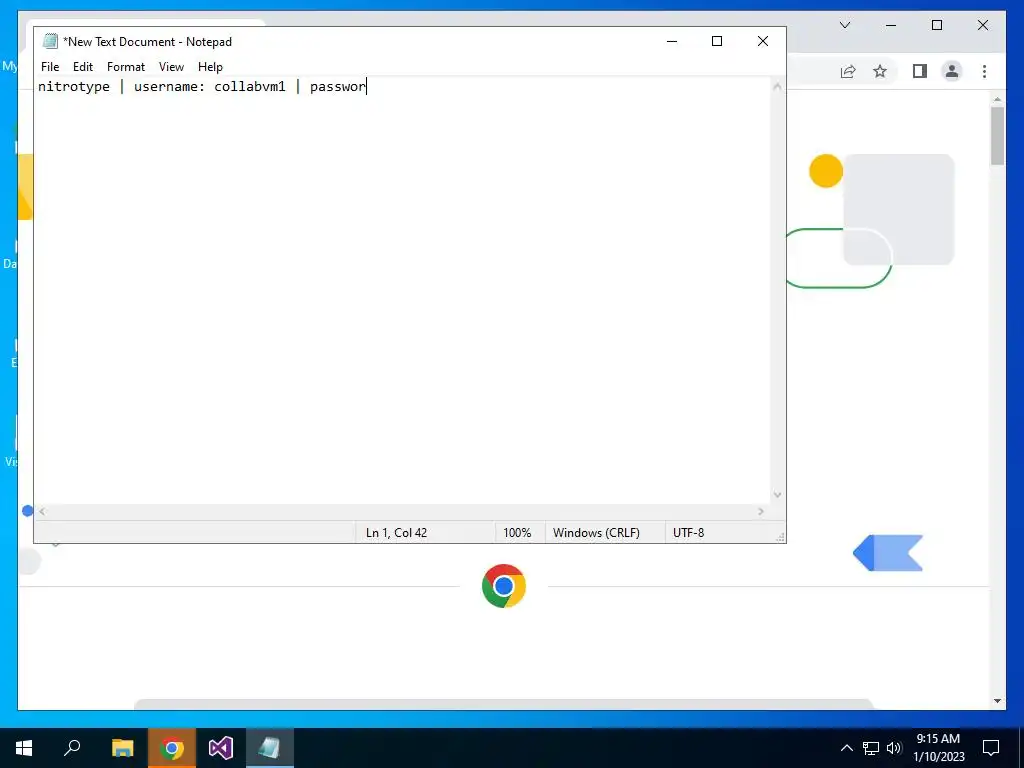1024x768 pixels.
Task: Open the View menu in Notepad
Action: click(171, 67)
